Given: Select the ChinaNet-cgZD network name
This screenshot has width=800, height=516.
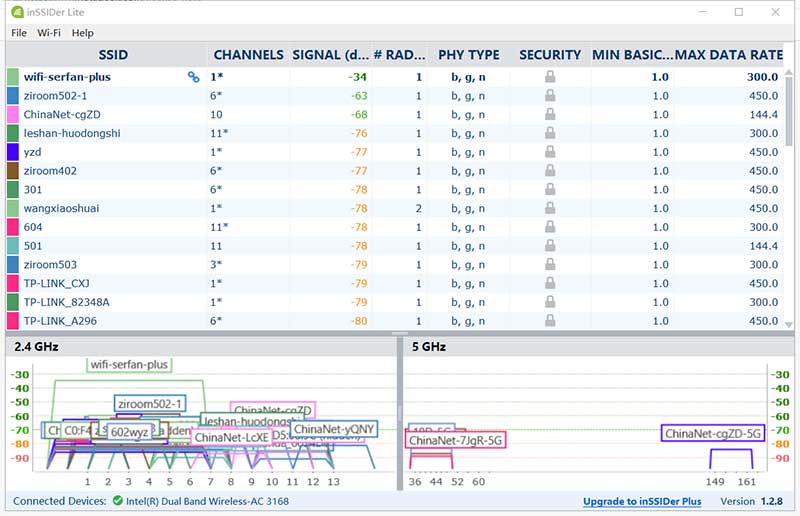Looking at the screenshot, I should point(62,115).
